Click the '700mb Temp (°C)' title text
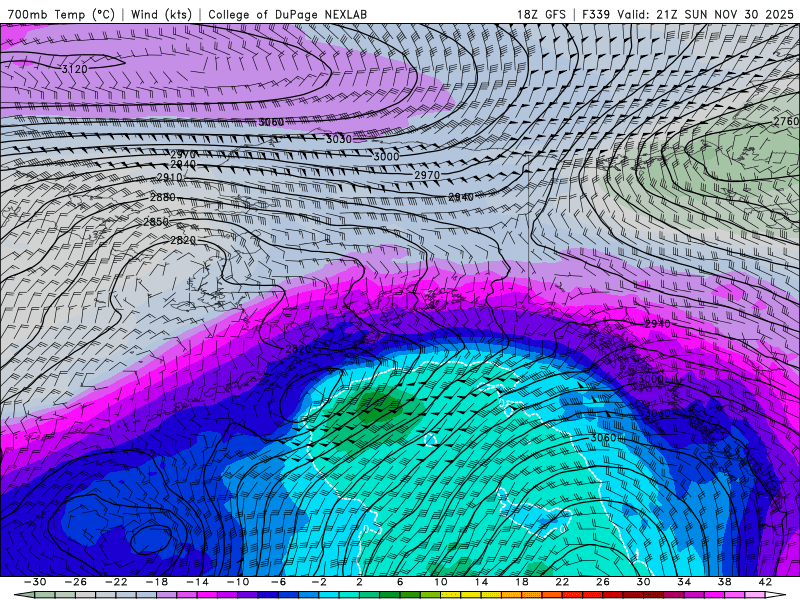Image resolution: width=800 pixels, height=600 pixels. (61, 14)
